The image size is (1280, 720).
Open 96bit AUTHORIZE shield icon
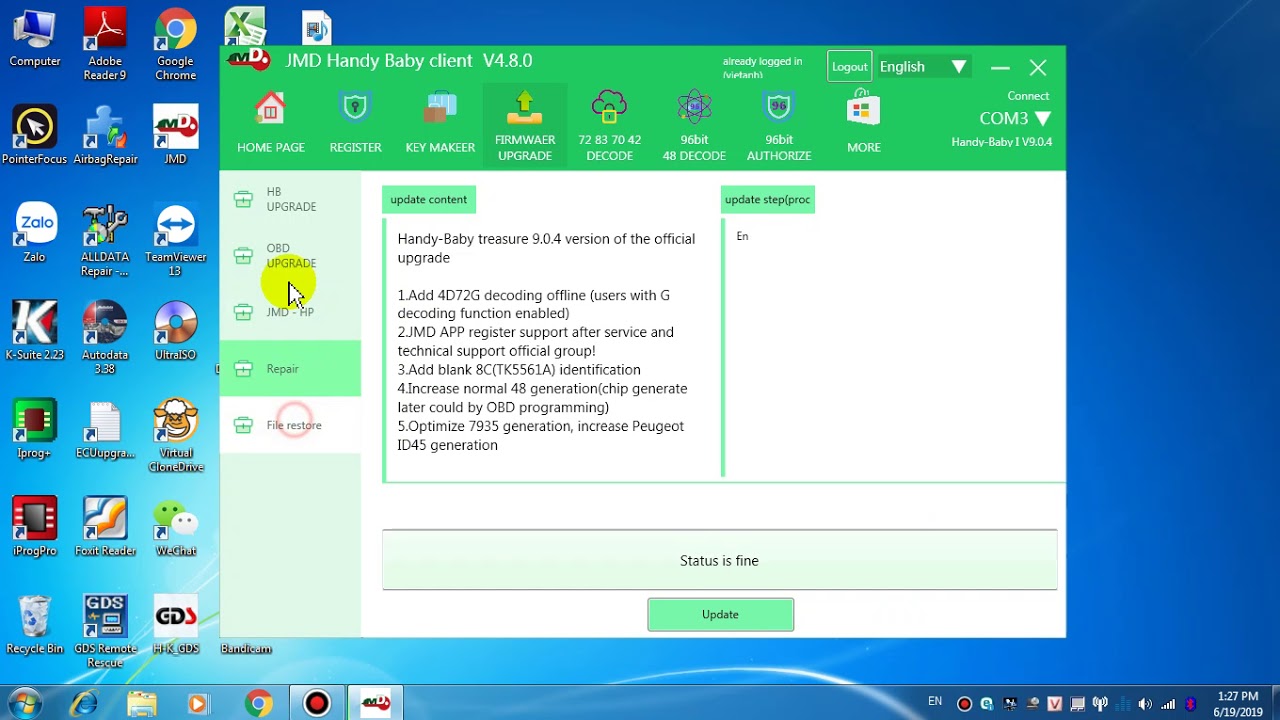click(x=779, y=107)
